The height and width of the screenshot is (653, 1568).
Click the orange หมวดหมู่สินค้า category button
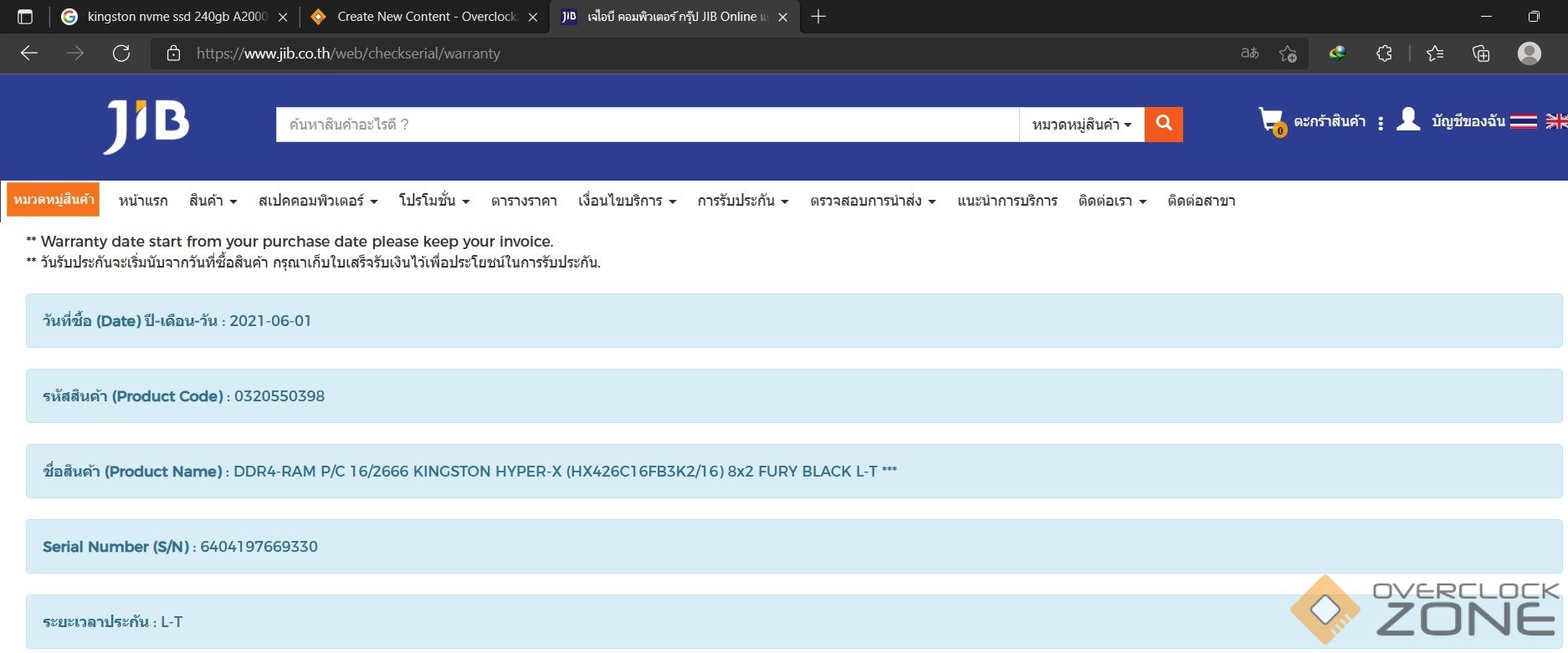click(54, 200)
